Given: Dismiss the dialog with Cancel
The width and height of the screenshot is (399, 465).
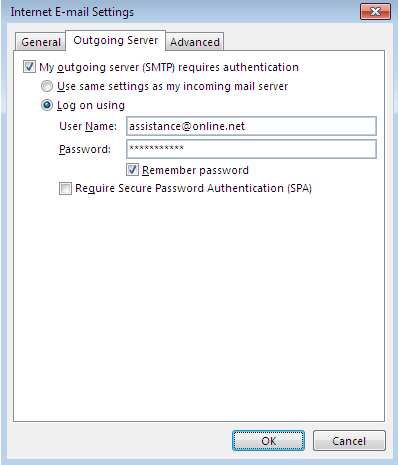Looking at the screenshot, I should 349,441.
